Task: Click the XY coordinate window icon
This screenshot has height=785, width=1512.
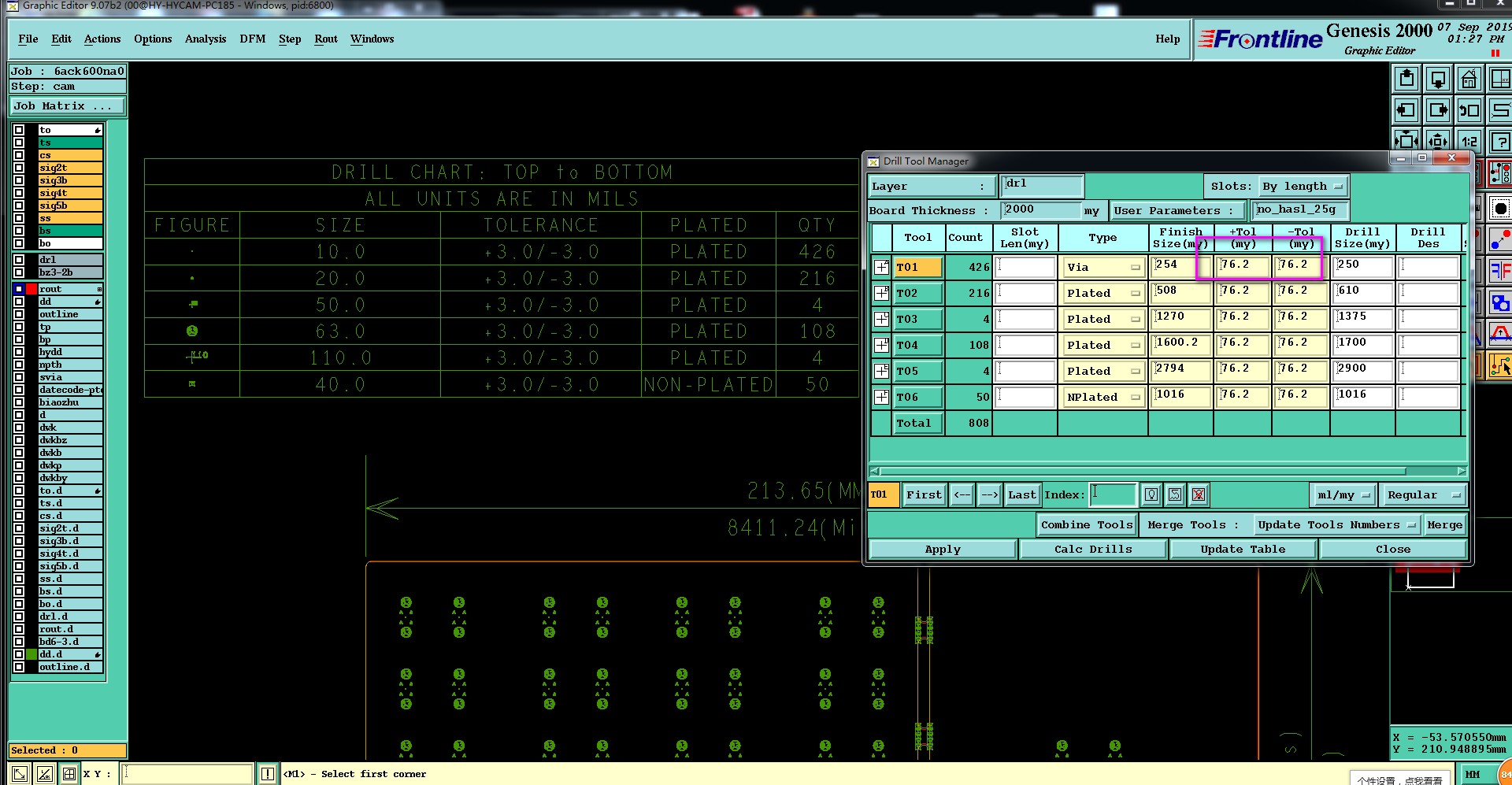Action: (1500, 79)
